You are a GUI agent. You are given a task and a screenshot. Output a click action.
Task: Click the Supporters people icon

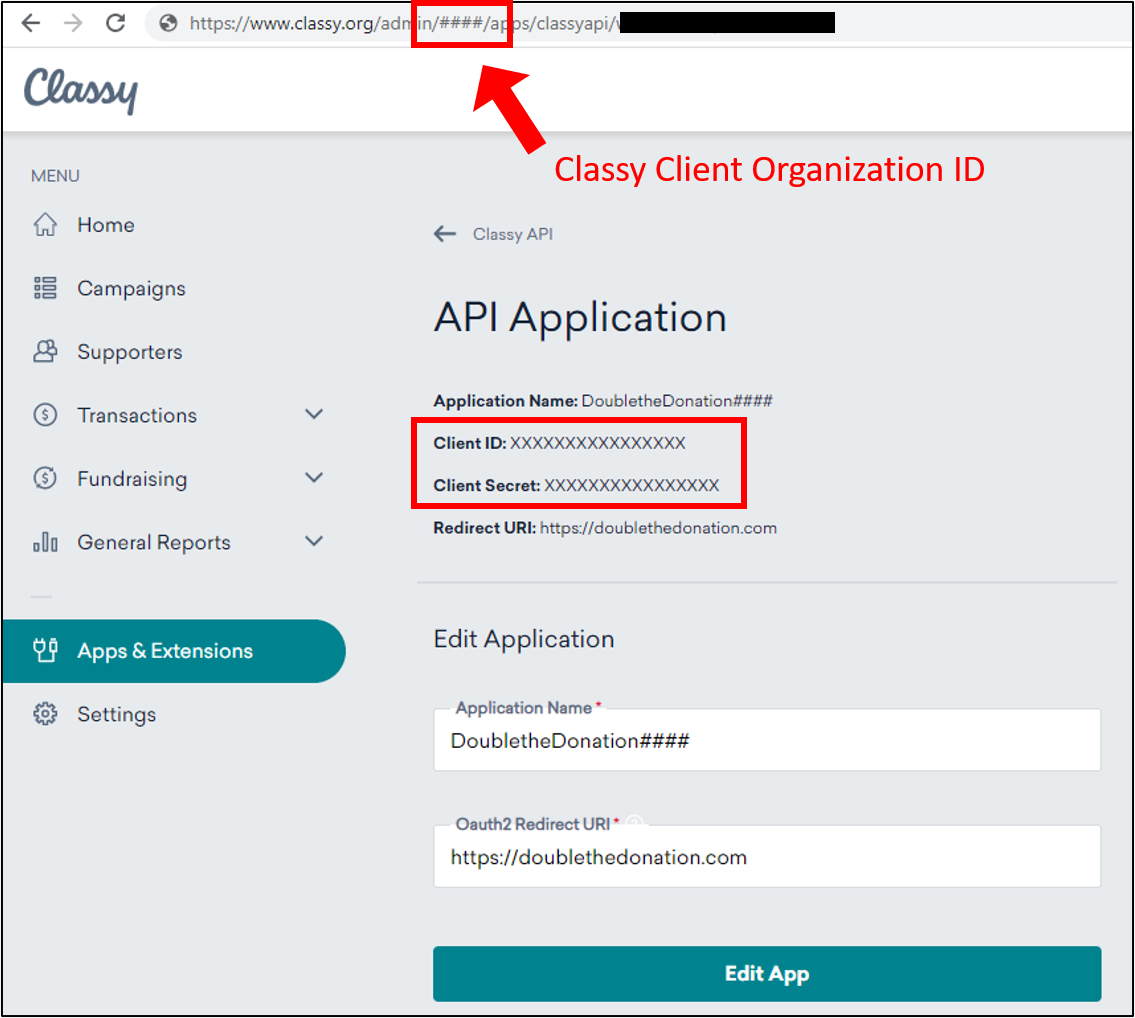(x=45, y=351)
